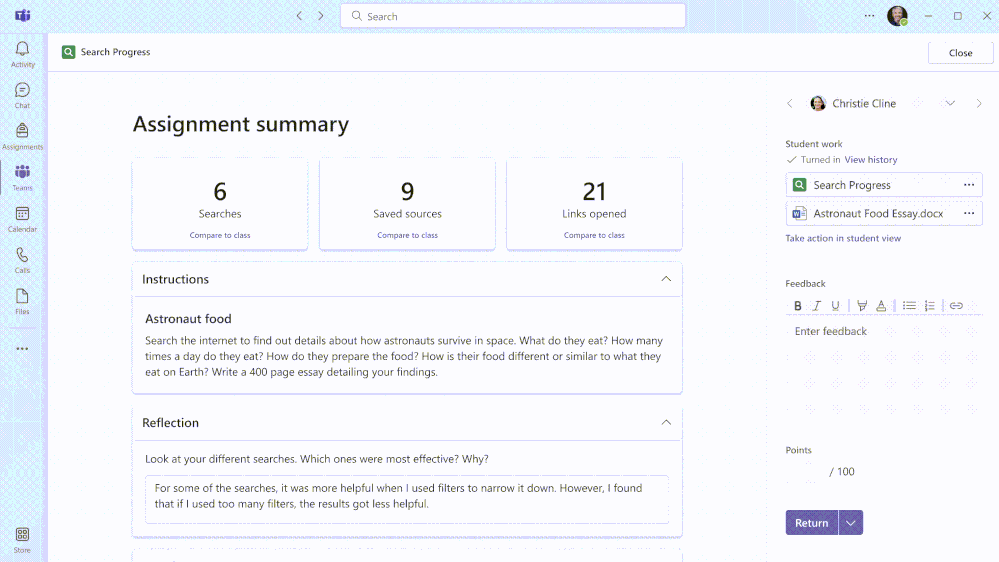
Task: Open the student list dropdown
Action: point(950,104)
